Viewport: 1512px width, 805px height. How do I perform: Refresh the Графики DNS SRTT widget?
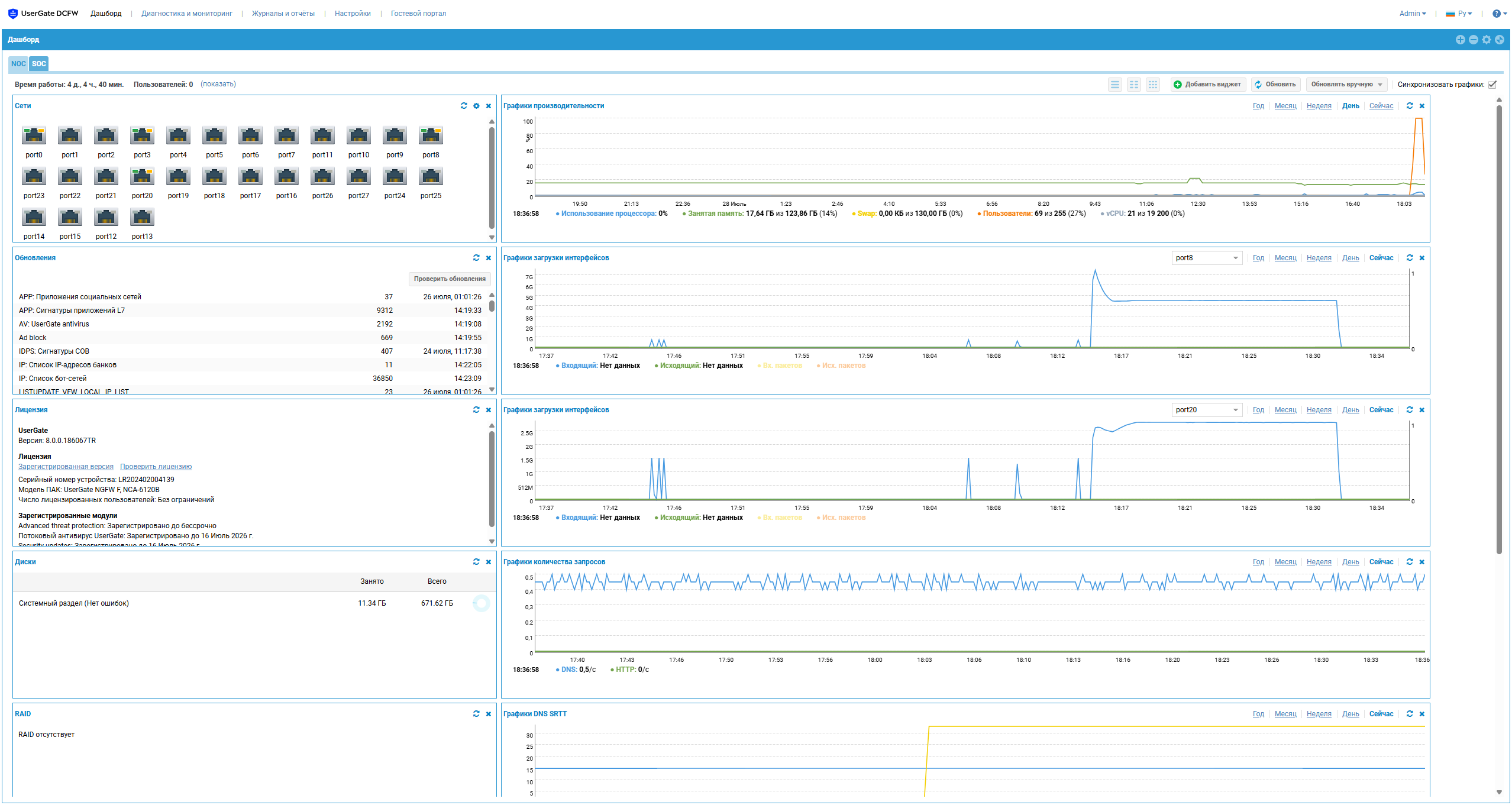[x=1410, y=714]
